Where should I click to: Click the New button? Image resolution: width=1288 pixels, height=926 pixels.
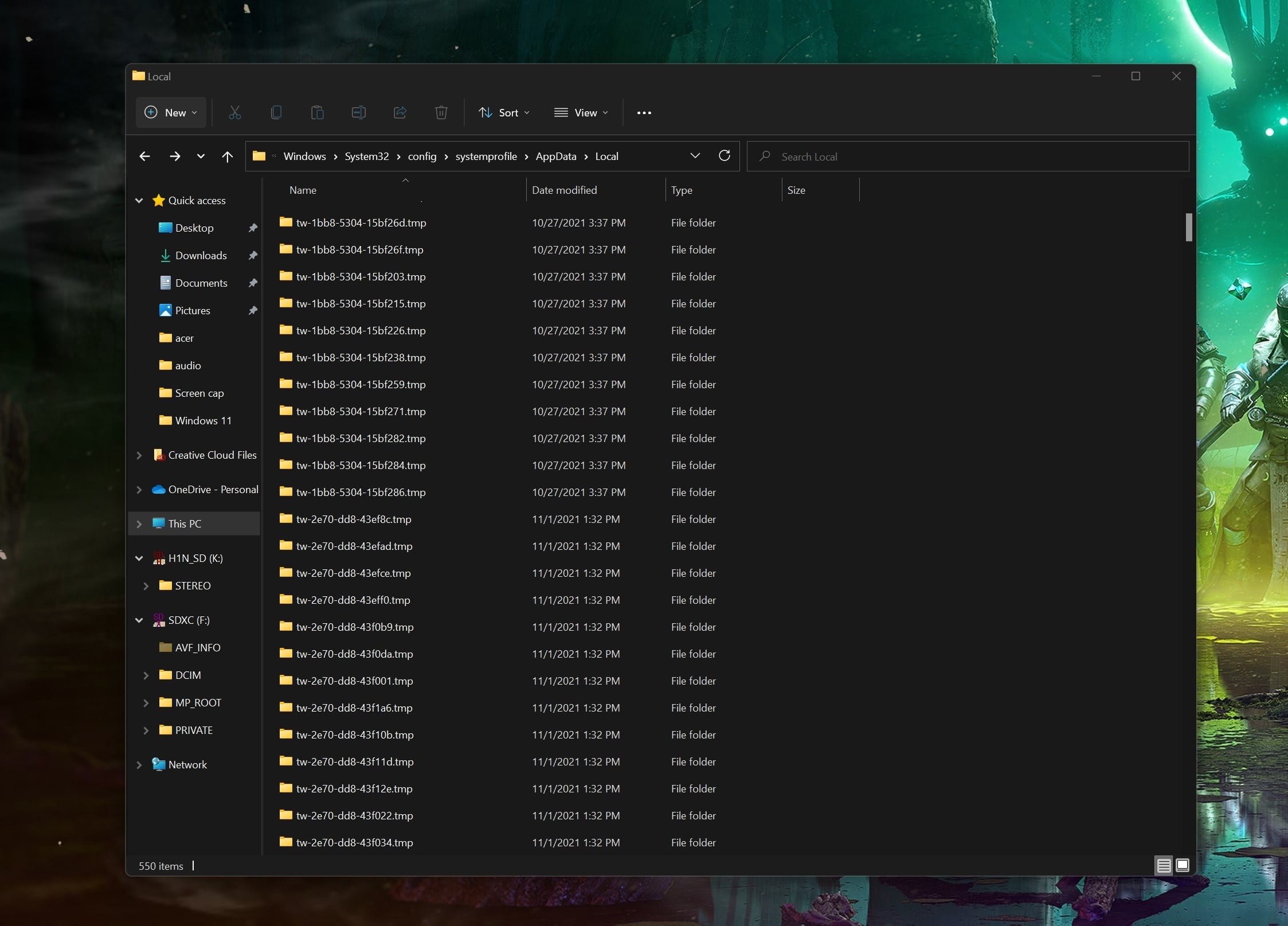(170, 112)
